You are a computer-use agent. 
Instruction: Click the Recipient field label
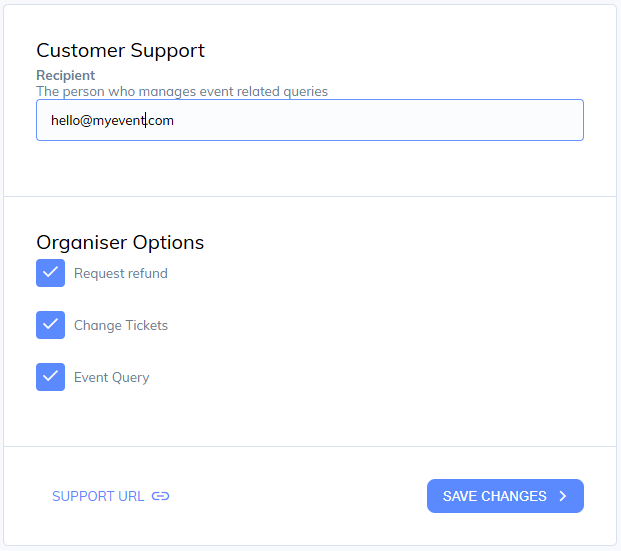66,75
